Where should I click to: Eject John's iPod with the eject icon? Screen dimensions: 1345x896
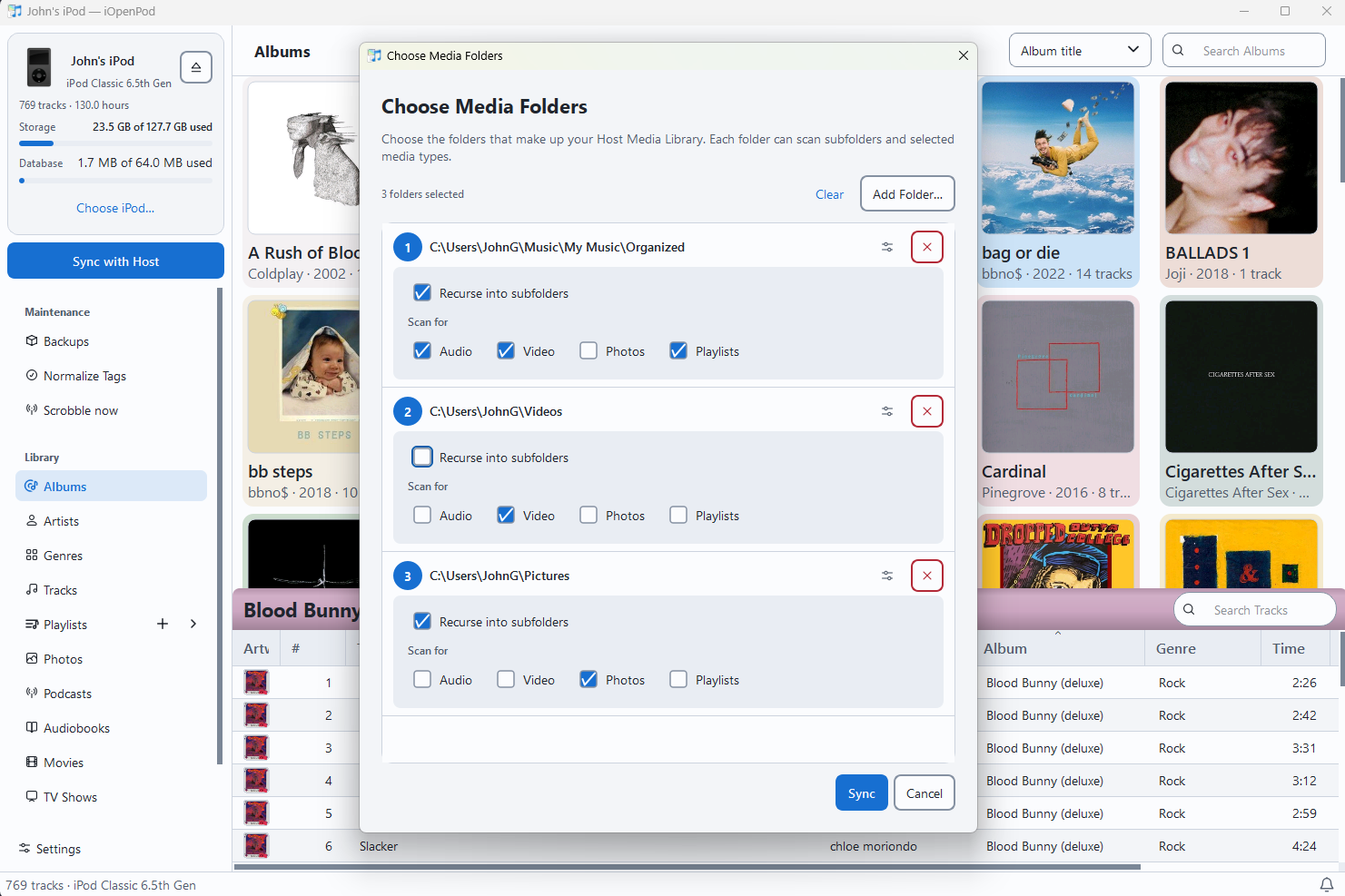tap(196, 67)
